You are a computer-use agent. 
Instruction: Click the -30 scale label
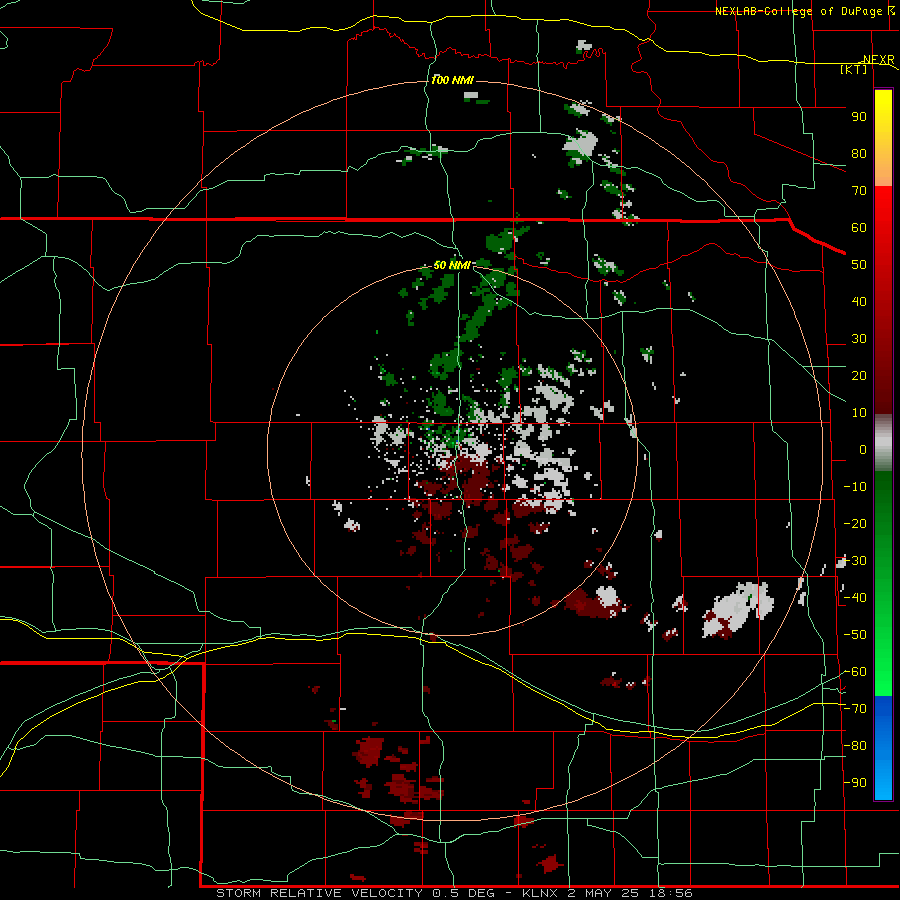(855, 561)
